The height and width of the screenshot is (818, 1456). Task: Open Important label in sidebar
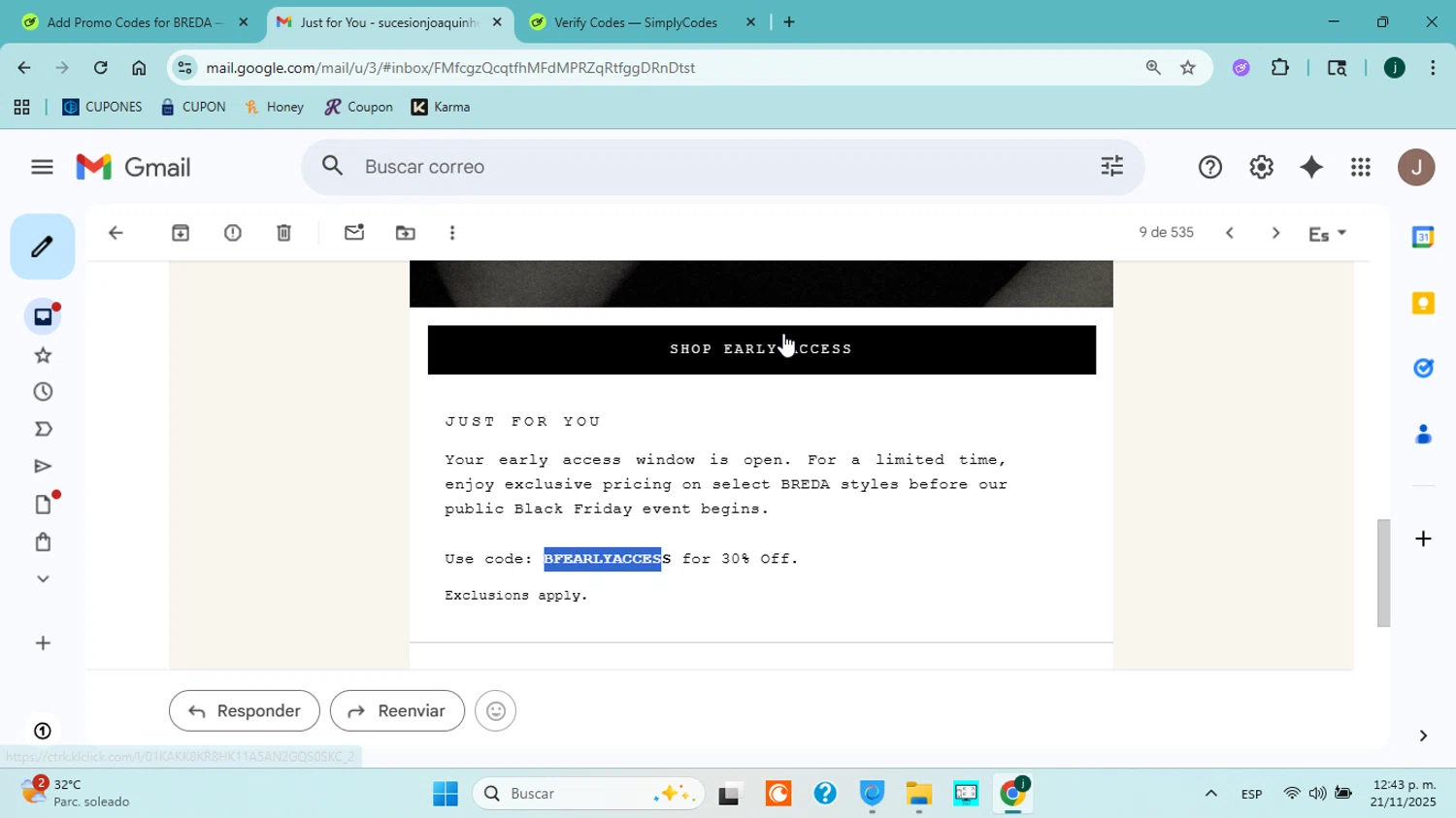[43, 429]
